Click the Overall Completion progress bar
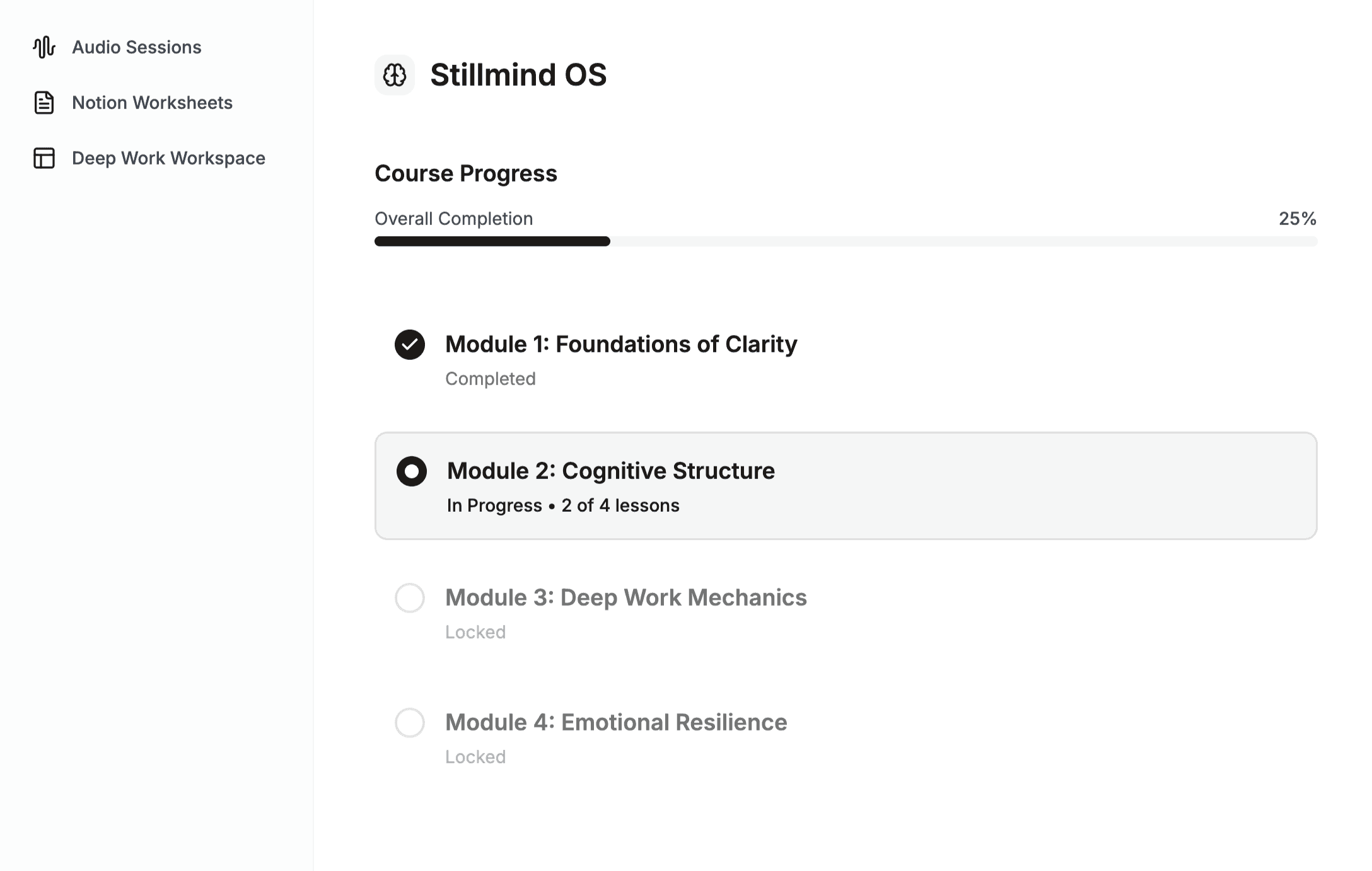Image resolution: width=1372 pixels, height=871 pixels. point(845,241)
